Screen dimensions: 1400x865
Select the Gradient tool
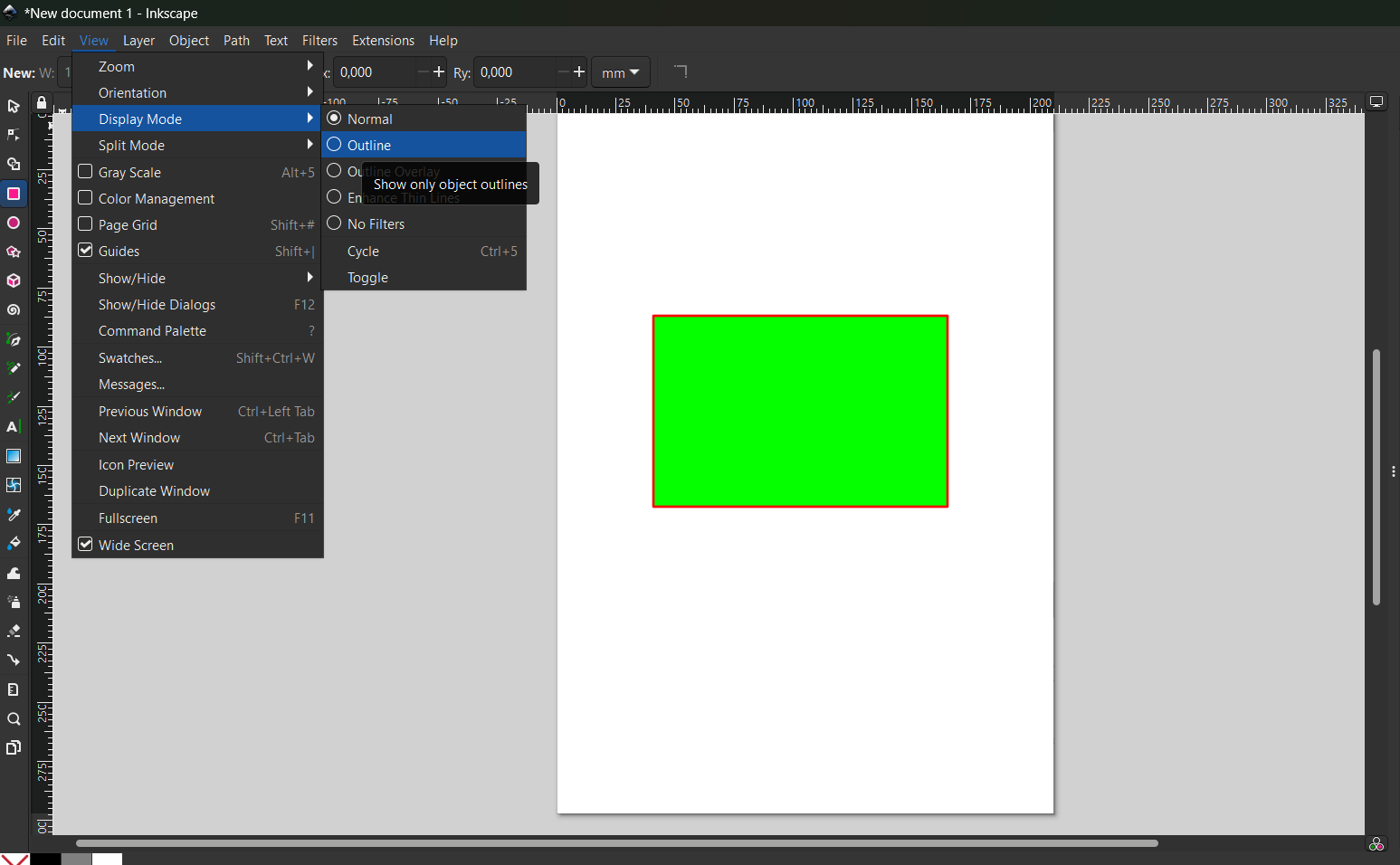14,456
